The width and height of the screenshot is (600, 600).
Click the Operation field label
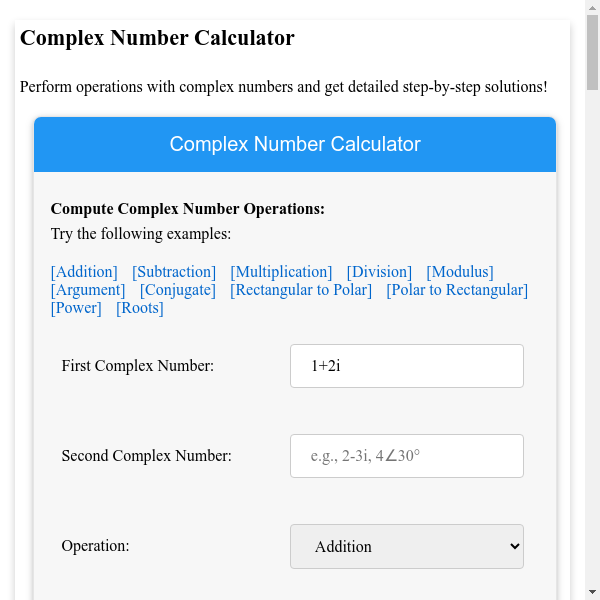96,546
